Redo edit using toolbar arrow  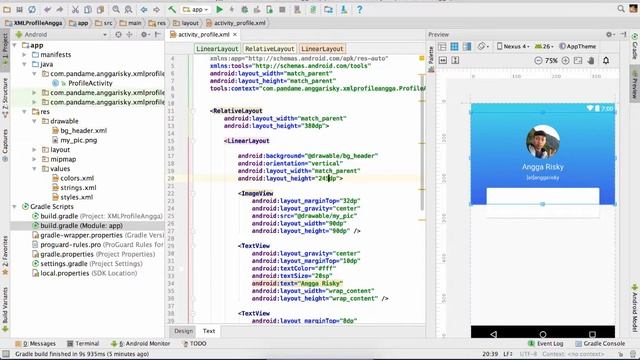tap(60, 9)
